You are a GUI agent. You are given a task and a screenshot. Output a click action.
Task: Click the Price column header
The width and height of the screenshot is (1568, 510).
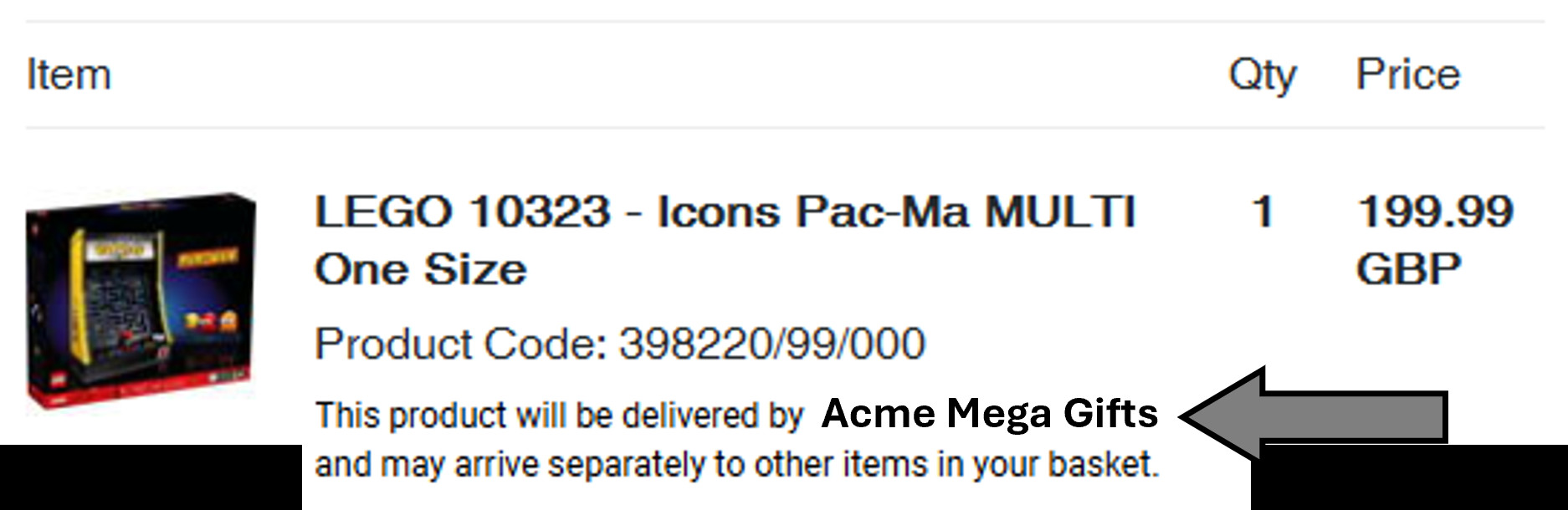point(1407,74)
